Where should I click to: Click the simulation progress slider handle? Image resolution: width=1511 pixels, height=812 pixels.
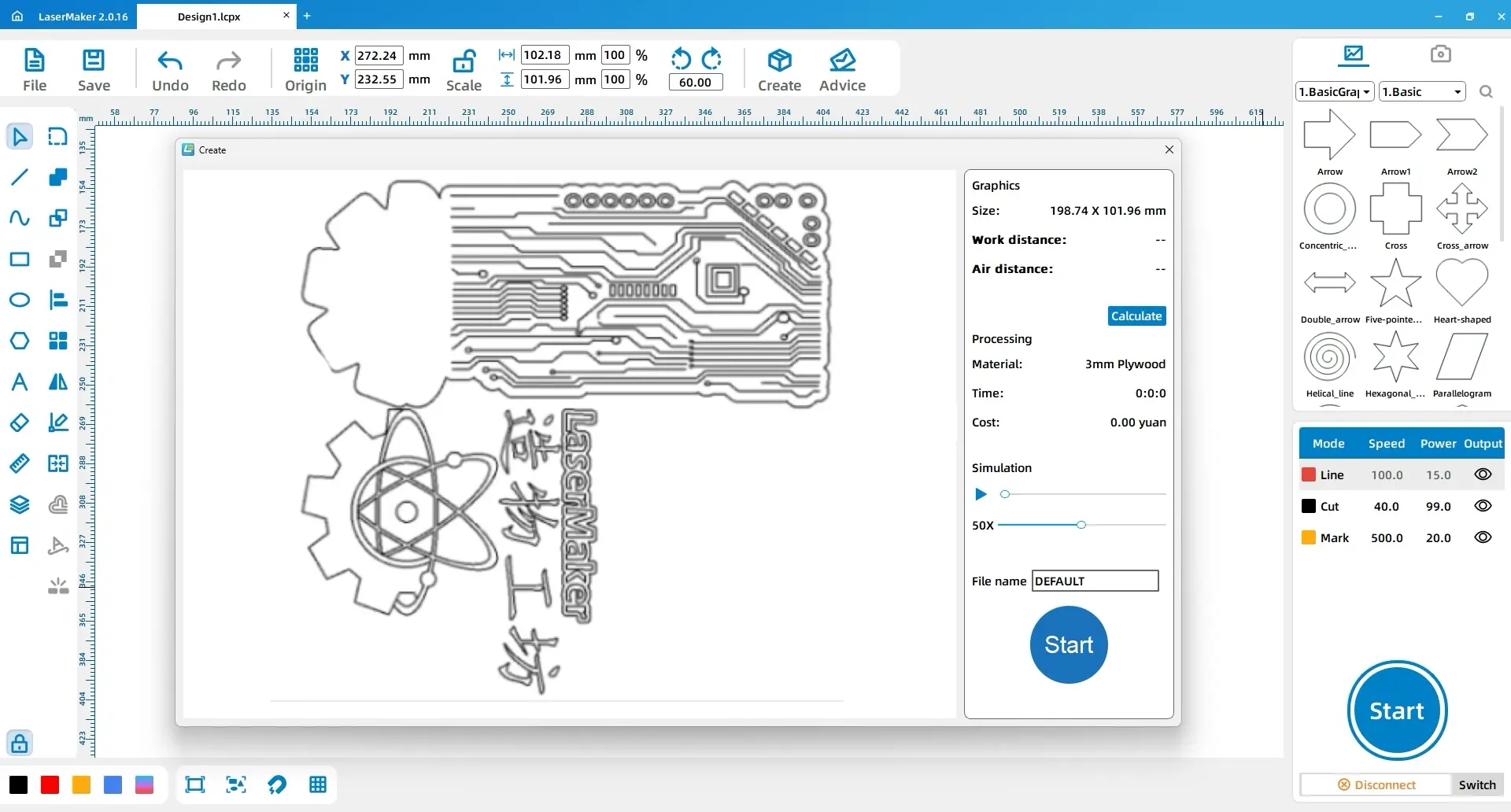point(1005,494)
